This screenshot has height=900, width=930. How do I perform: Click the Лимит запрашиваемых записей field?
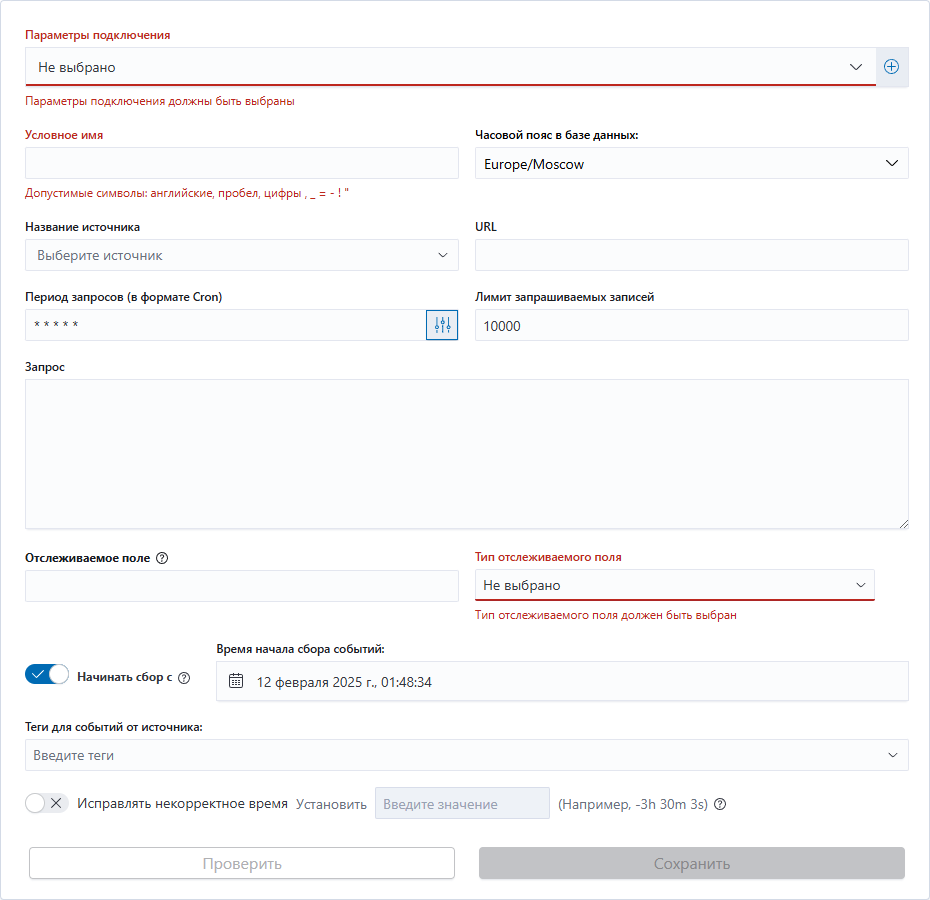pyautogui.click(x=692, y=325)
